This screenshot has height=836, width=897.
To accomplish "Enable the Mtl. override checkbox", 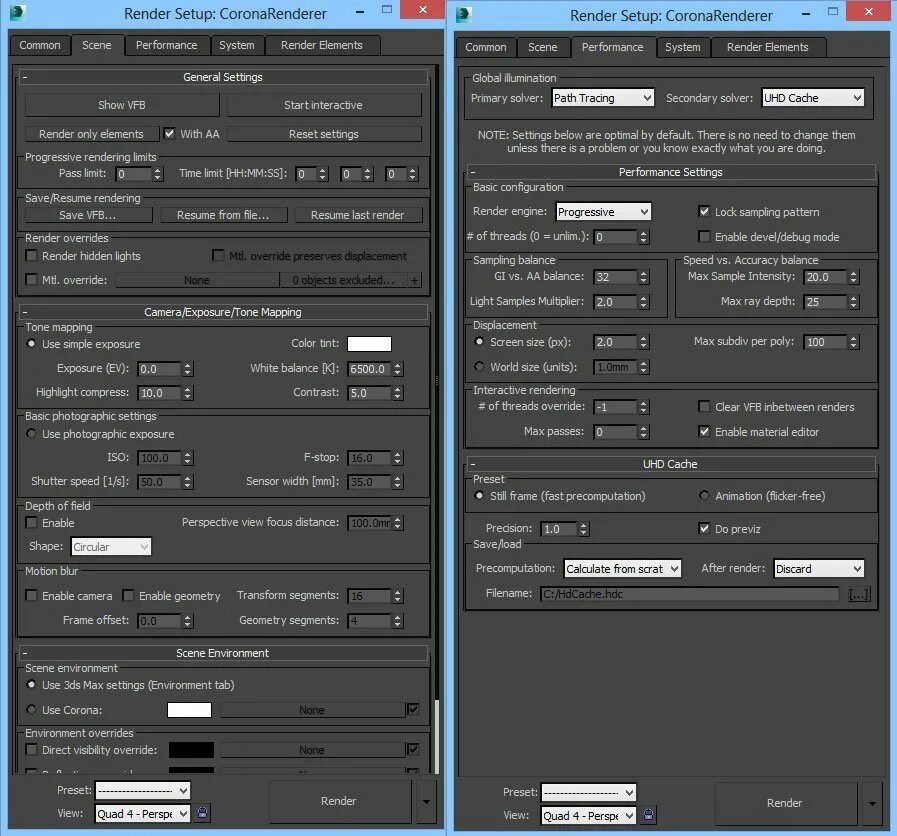I will tap(31, 280).
